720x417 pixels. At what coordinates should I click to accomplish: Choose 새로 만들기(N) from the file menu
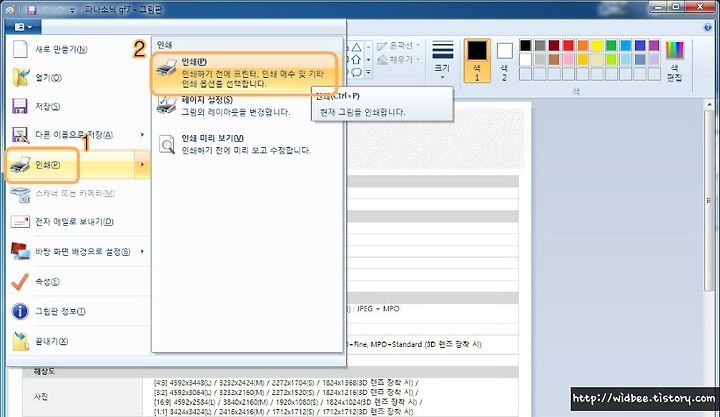click(x=78, y=49)
